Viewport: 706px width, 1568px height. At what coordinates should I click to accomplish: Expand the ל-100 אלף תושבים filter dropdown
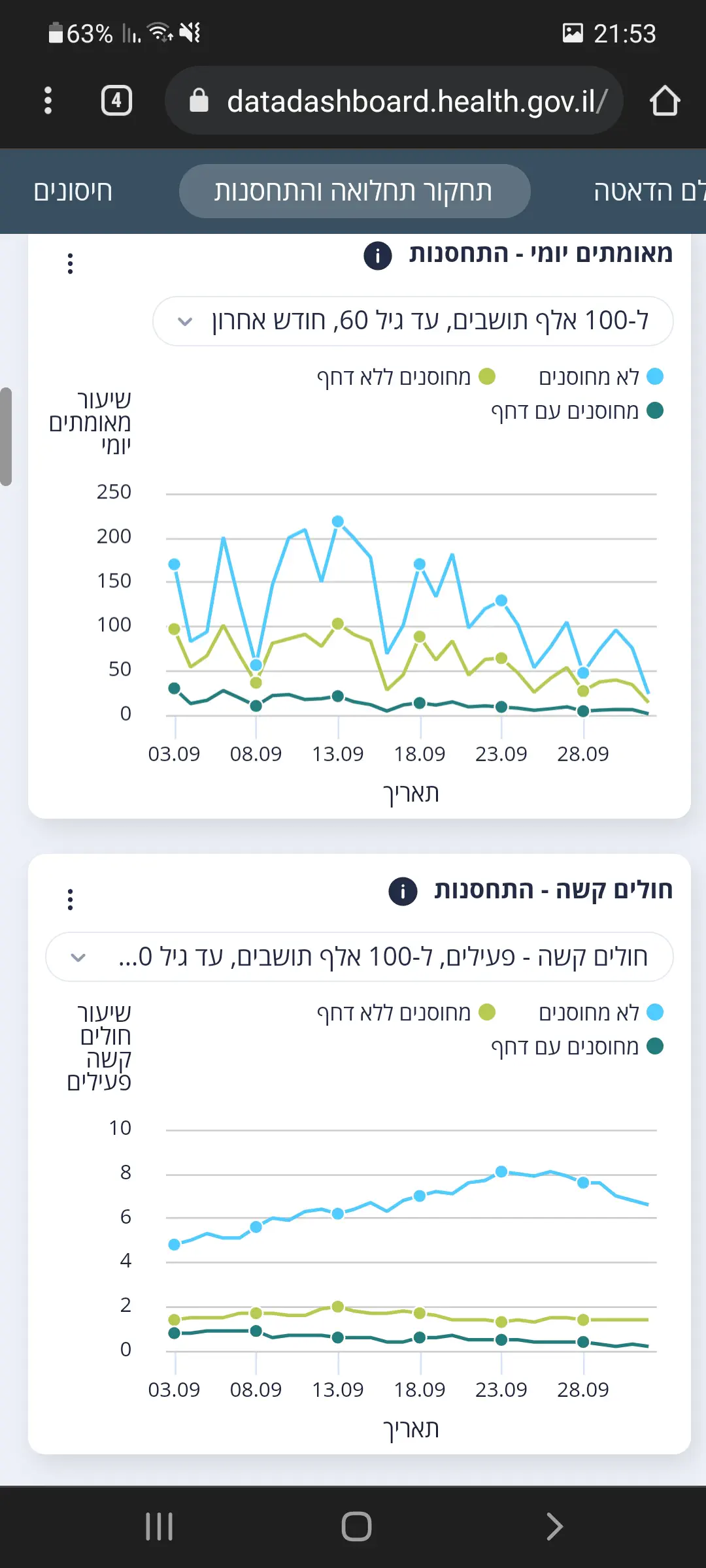coord(413,321)
